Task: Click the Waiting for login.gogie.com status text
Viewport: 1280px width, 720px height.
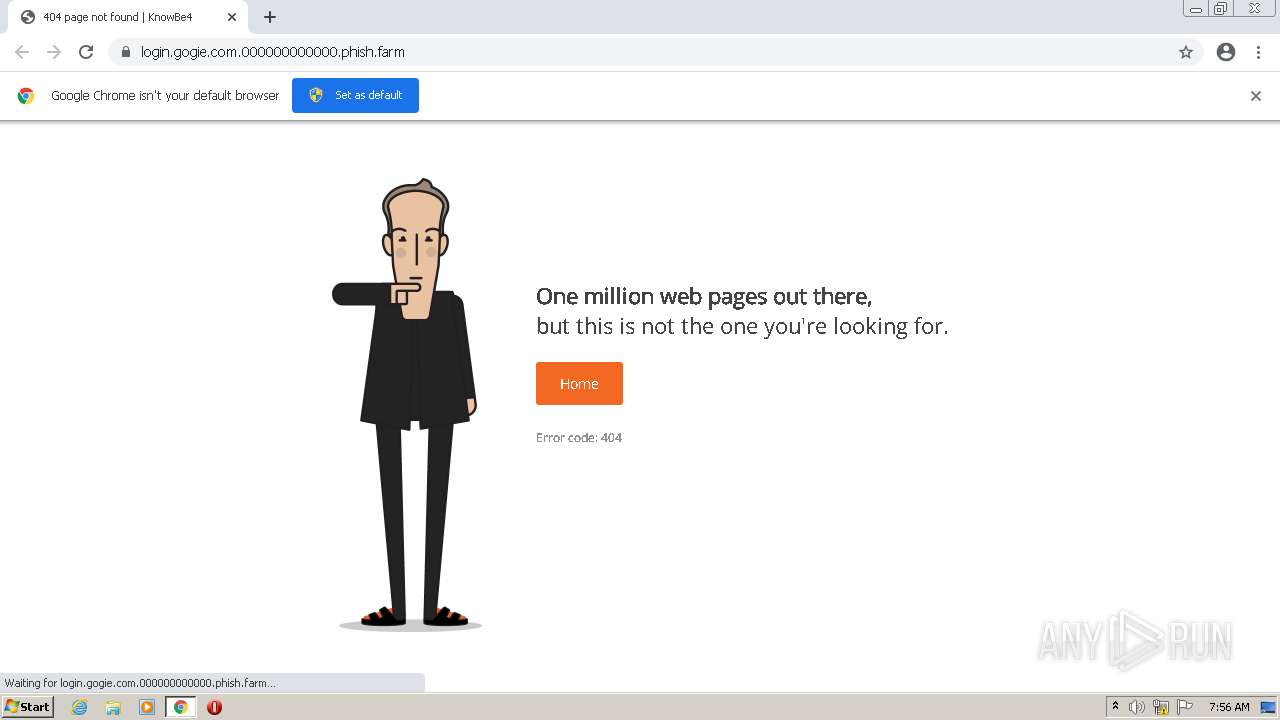Action: [x=140, y=683]
